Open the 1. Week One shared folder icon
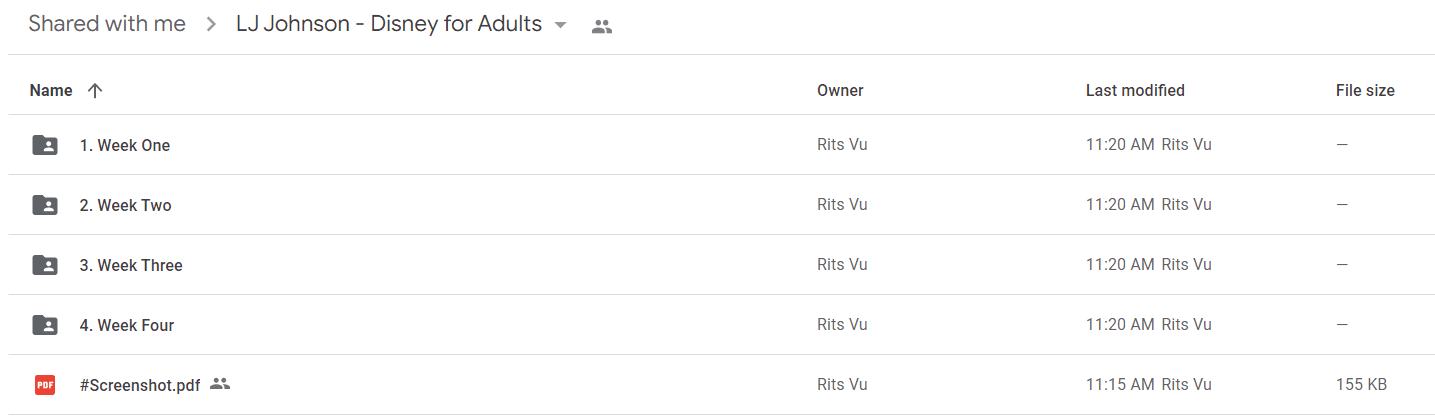This screenshot has width=1435, height=418. pos(45,145)
